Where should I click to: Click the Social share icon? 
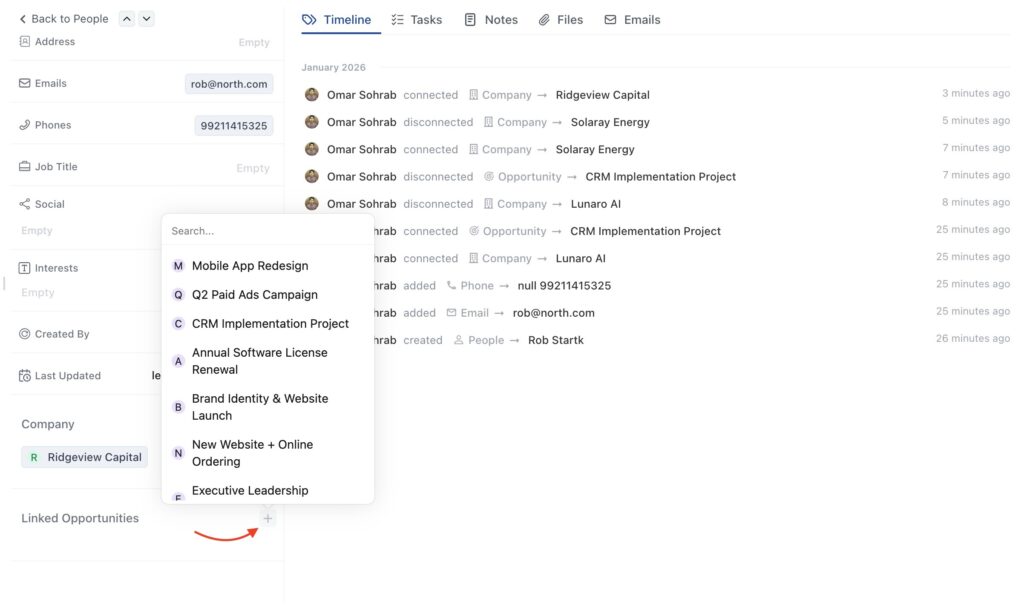25,204
